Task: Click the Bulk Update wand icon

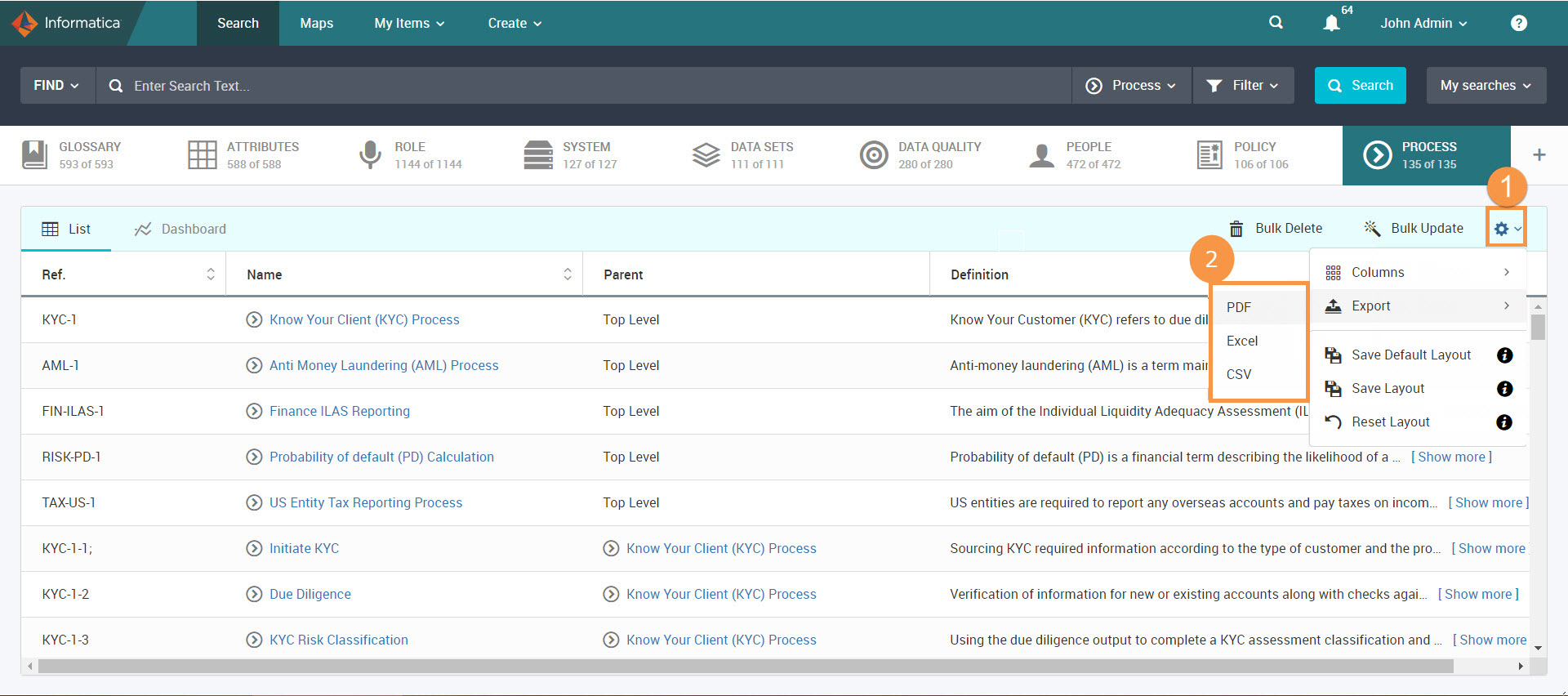Action: [x=1372, y=229]
